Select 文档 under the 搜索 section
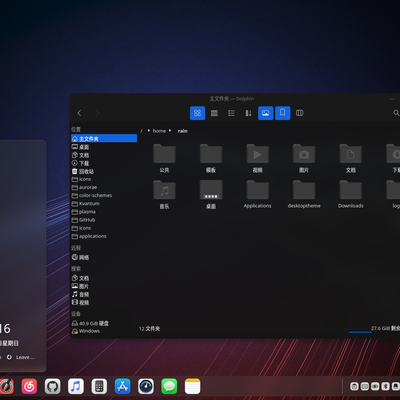 pos(104,278)
